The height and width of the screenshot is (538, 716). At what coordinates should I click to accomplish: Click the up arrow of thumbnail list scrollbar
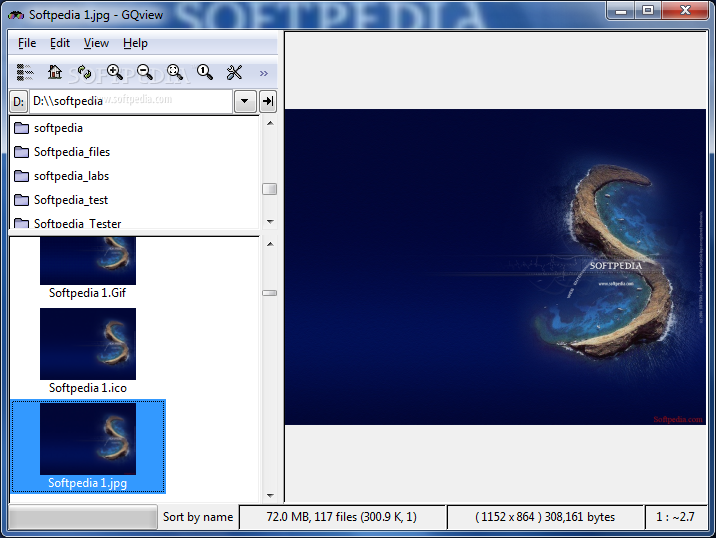coord(270,244)
